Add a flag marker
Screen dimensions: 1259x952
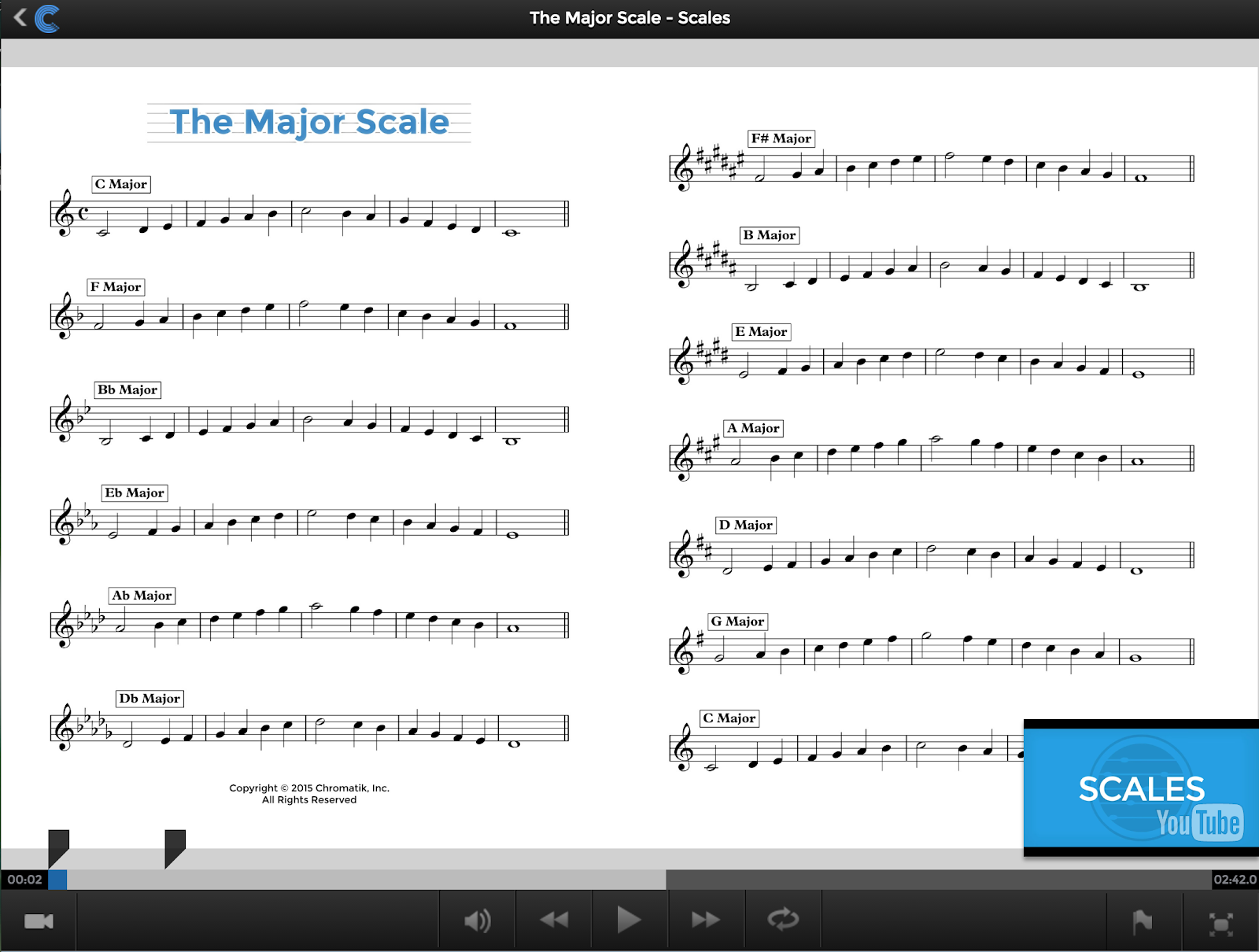pyautogui.click(x=1143, y=921)
